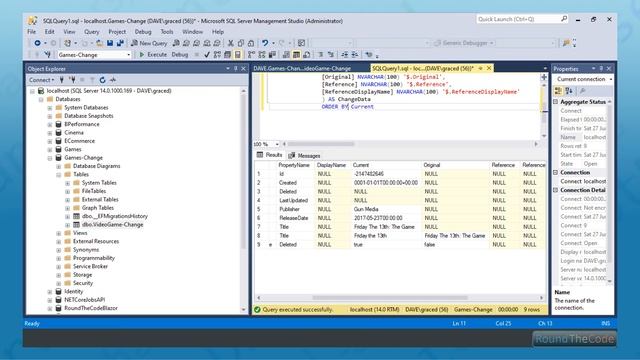Expand the Programmability folder
640x360 pixels.
pyautogui.click(x=59, y=258)
